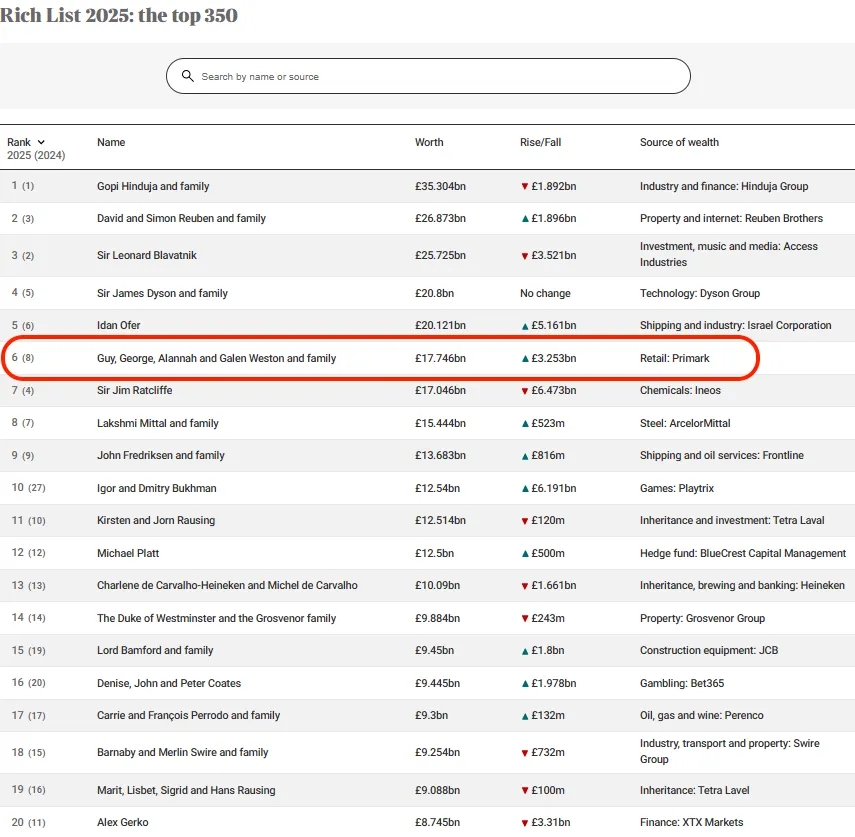Click the Alex Gerko name in row 20
The image size is (855, 837).
(122, 822)
